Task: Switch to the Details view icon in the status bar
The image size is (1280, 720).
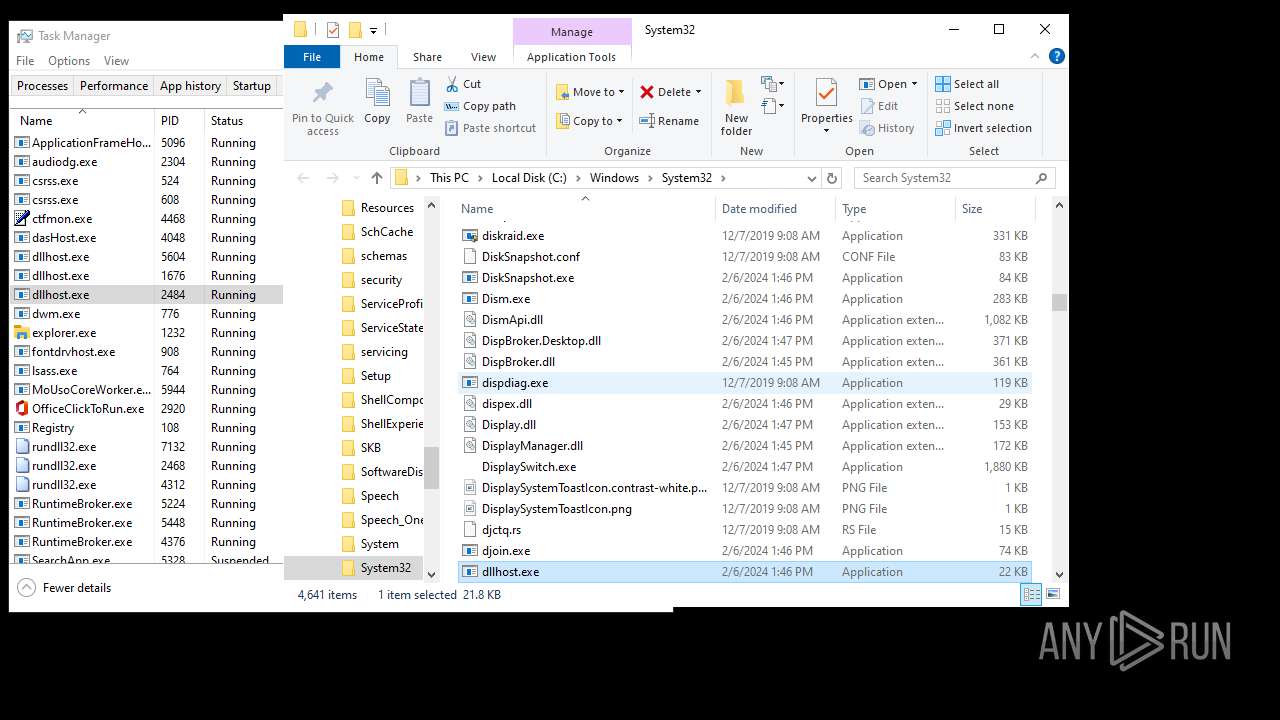Action: (x=1031, y=594)
